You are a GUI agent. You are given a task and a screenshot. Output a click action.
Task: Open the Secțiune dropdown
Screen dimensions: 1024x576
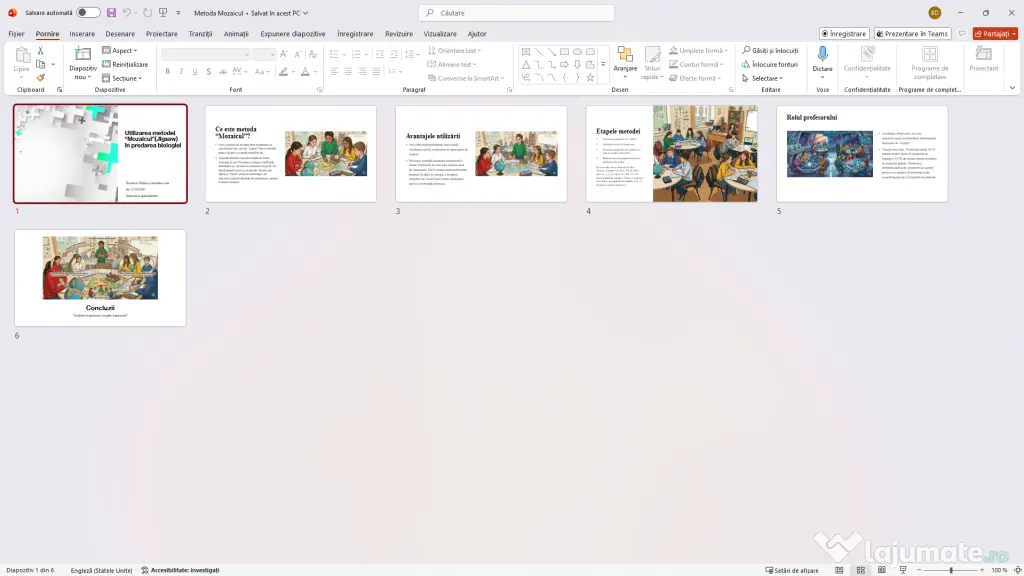pyautogui.click(x=122, y=78)
